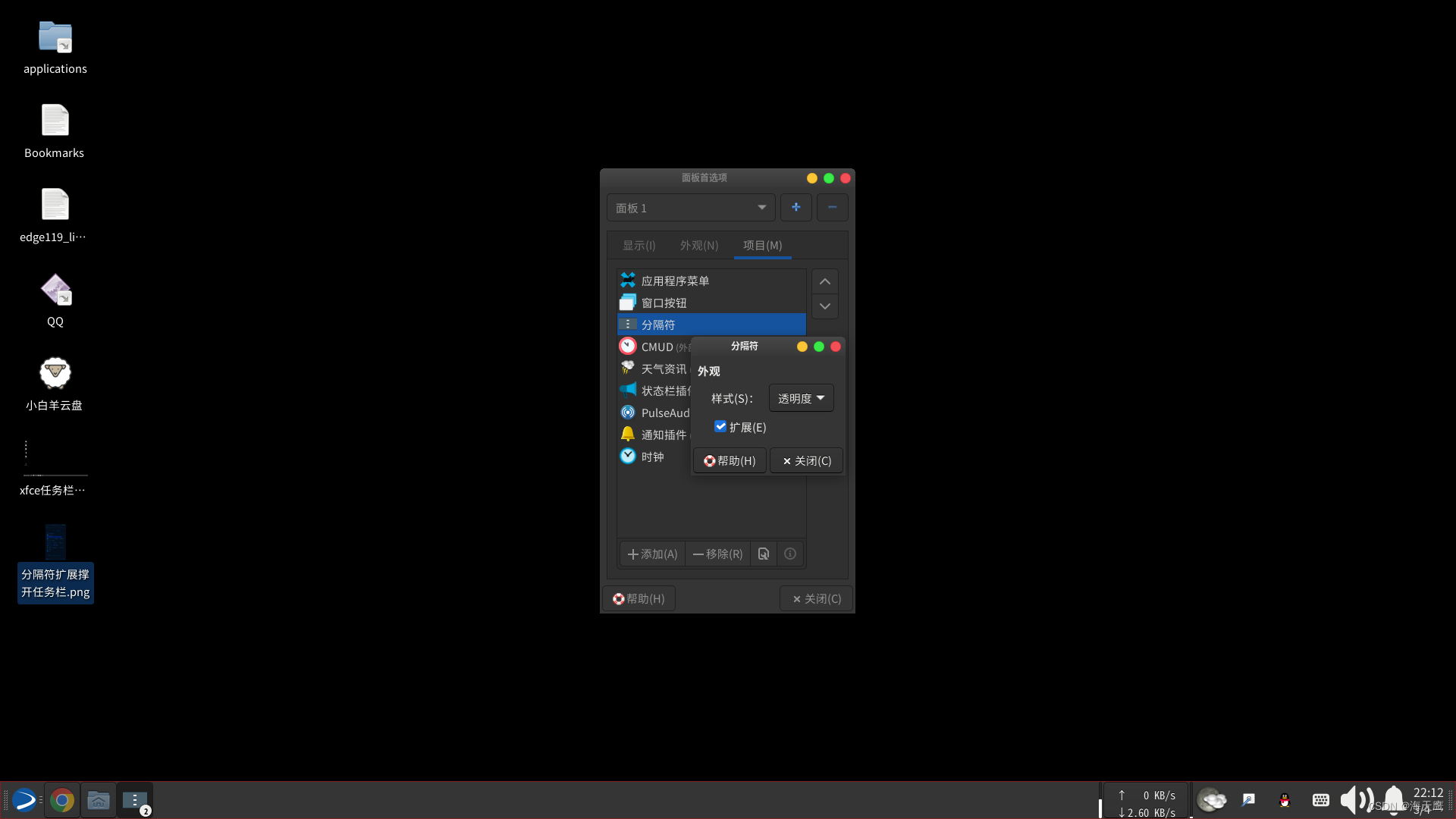
Task: Move item up with the up chevron
Action: click(x=824, y=282)
